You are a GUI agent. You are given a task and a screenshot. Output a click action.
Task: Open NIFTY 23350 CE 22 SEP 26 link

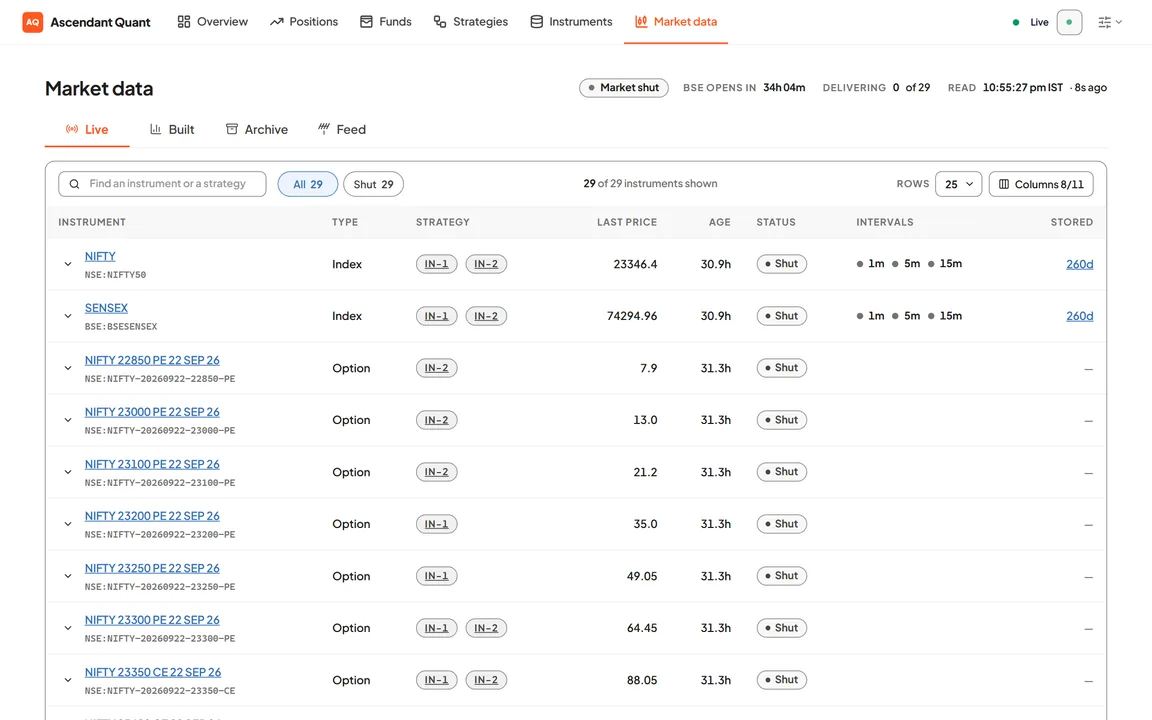(153, 672)
